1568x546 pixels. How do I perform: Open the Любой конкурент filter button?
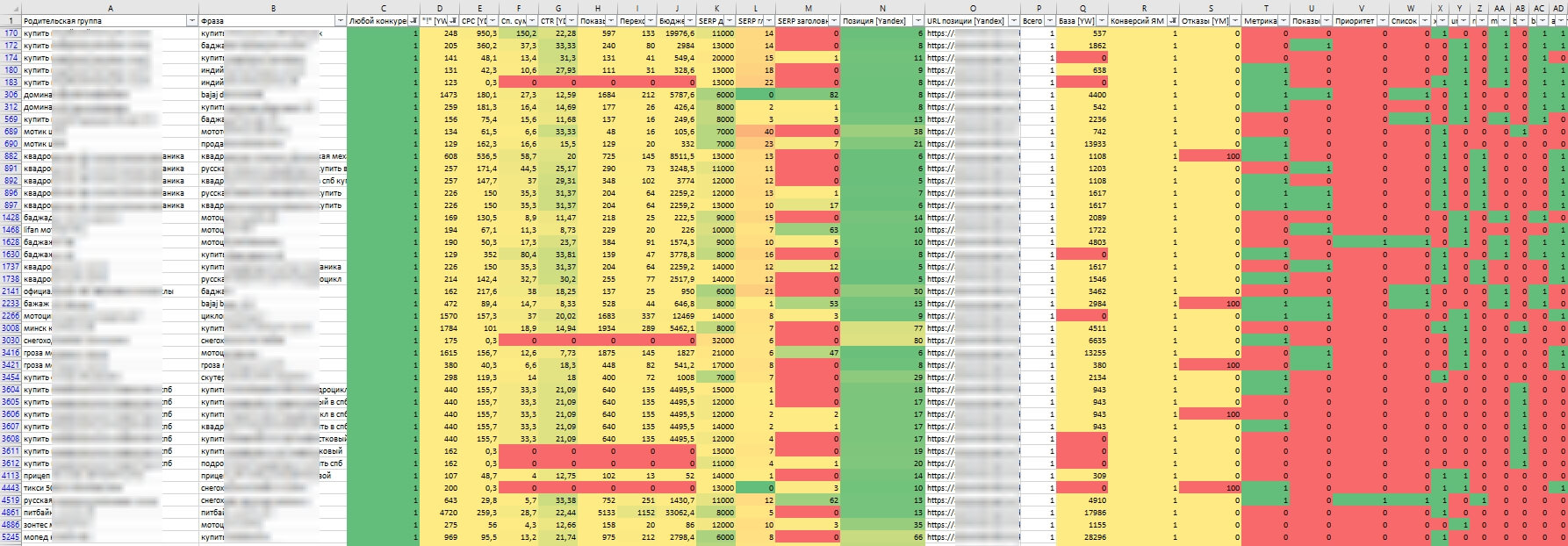point(414,21)
